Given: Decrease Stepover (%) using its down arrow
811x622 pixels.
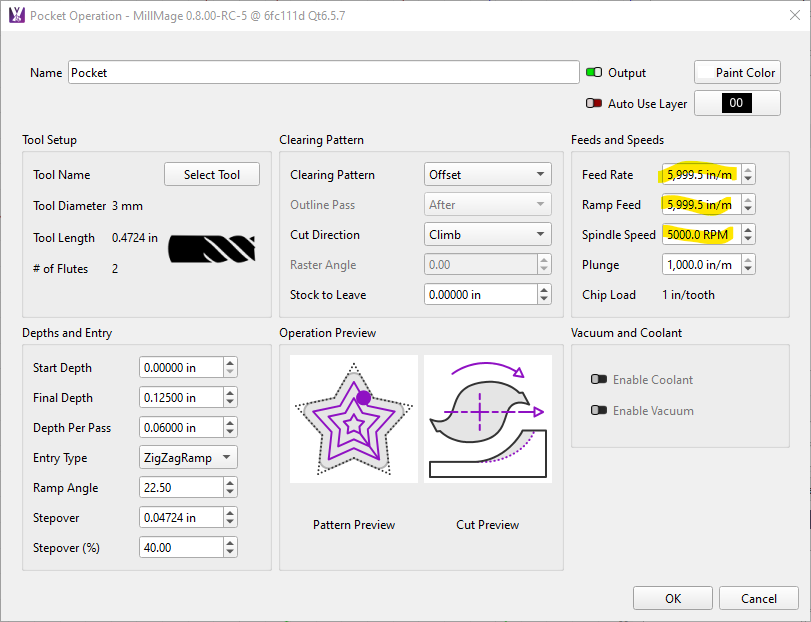Looking at the screenshot, I should [x=230, y=551].
